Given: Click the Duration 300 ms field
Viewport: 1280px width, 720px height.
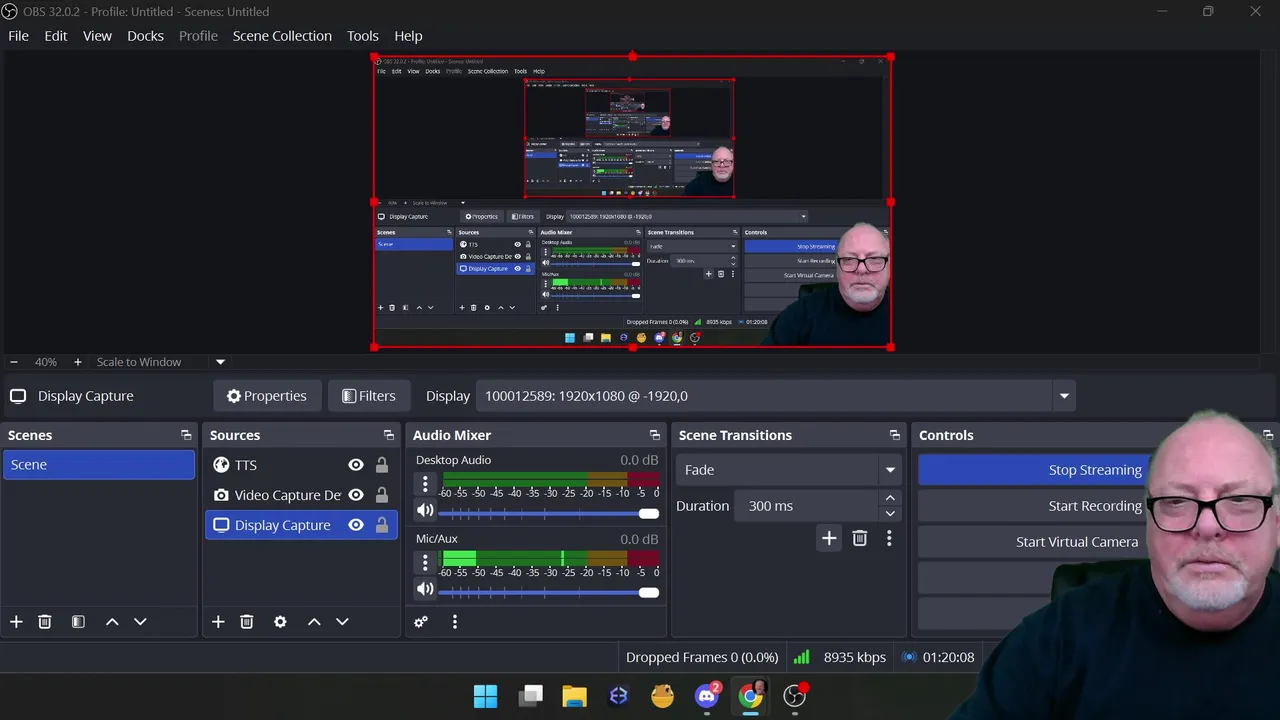Looking at the screenshot, I should (x=806, y=506).
